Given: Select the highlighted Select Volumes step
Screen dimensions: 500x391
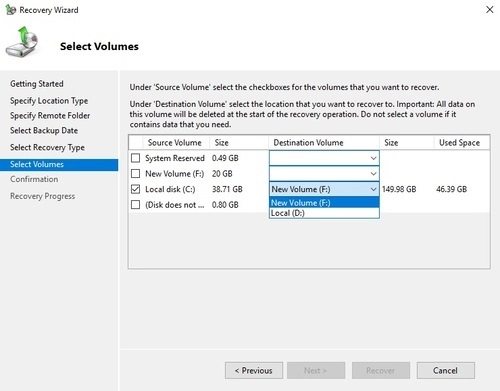Looking at the screenshot, I should point(59,164).
